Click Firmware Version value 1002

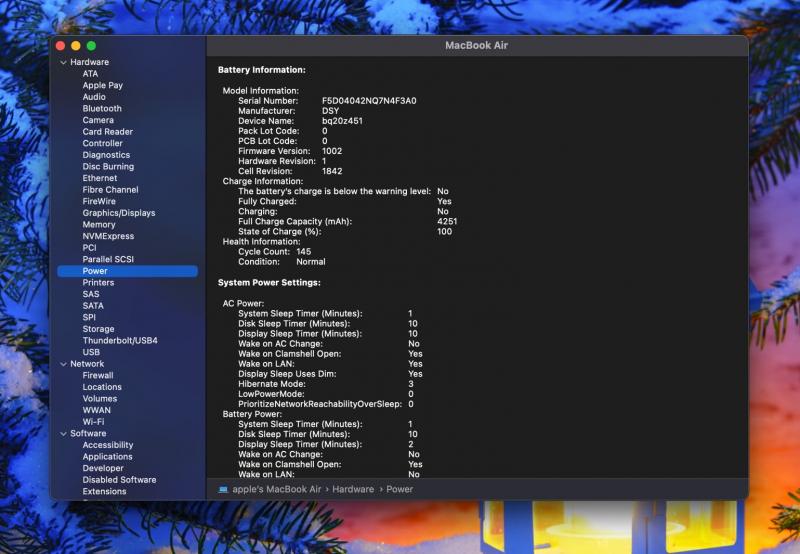tap(332, 151)
